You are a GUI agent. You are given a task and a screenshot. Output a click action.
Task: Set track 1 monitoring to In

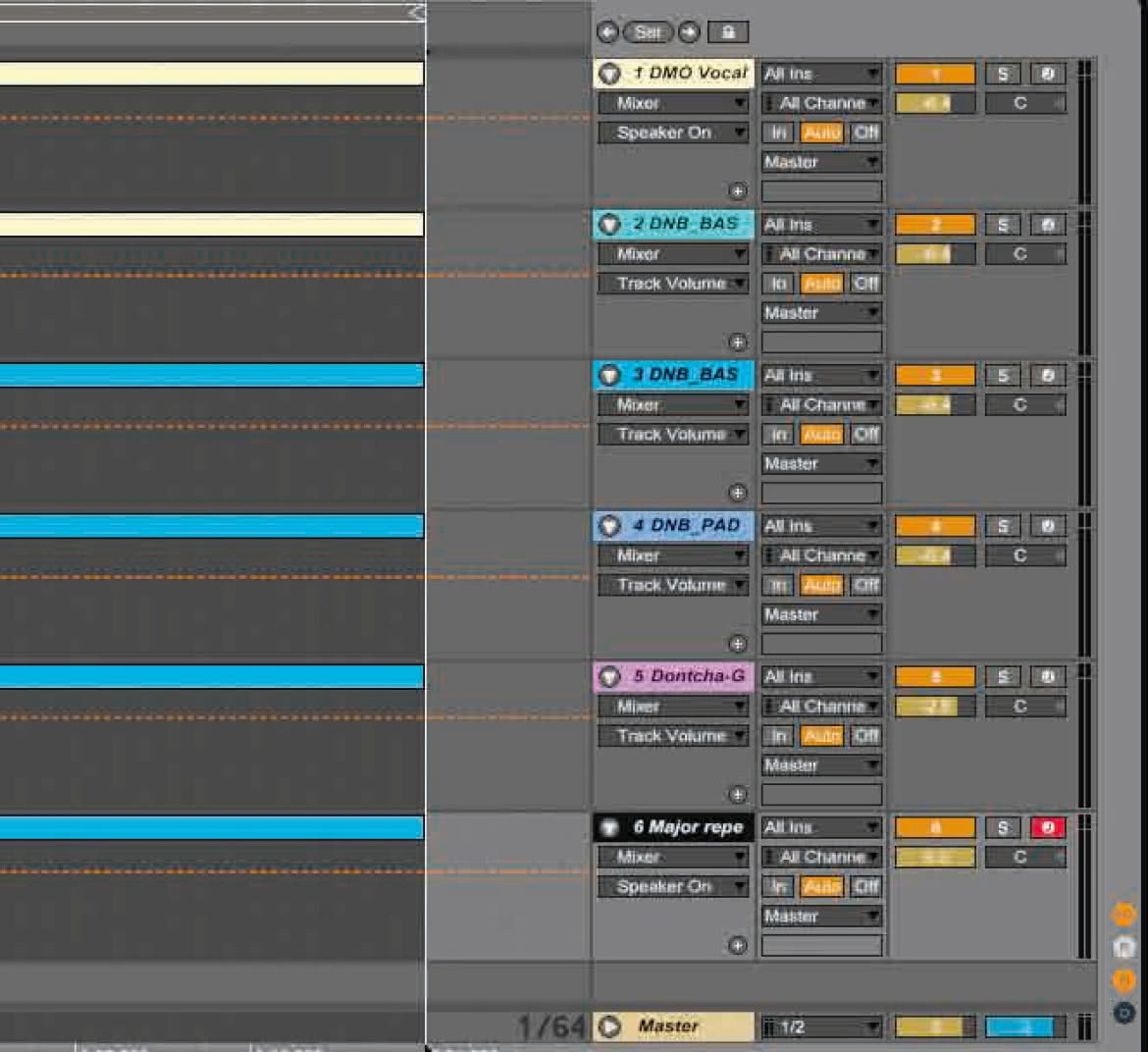coord(778,132)
